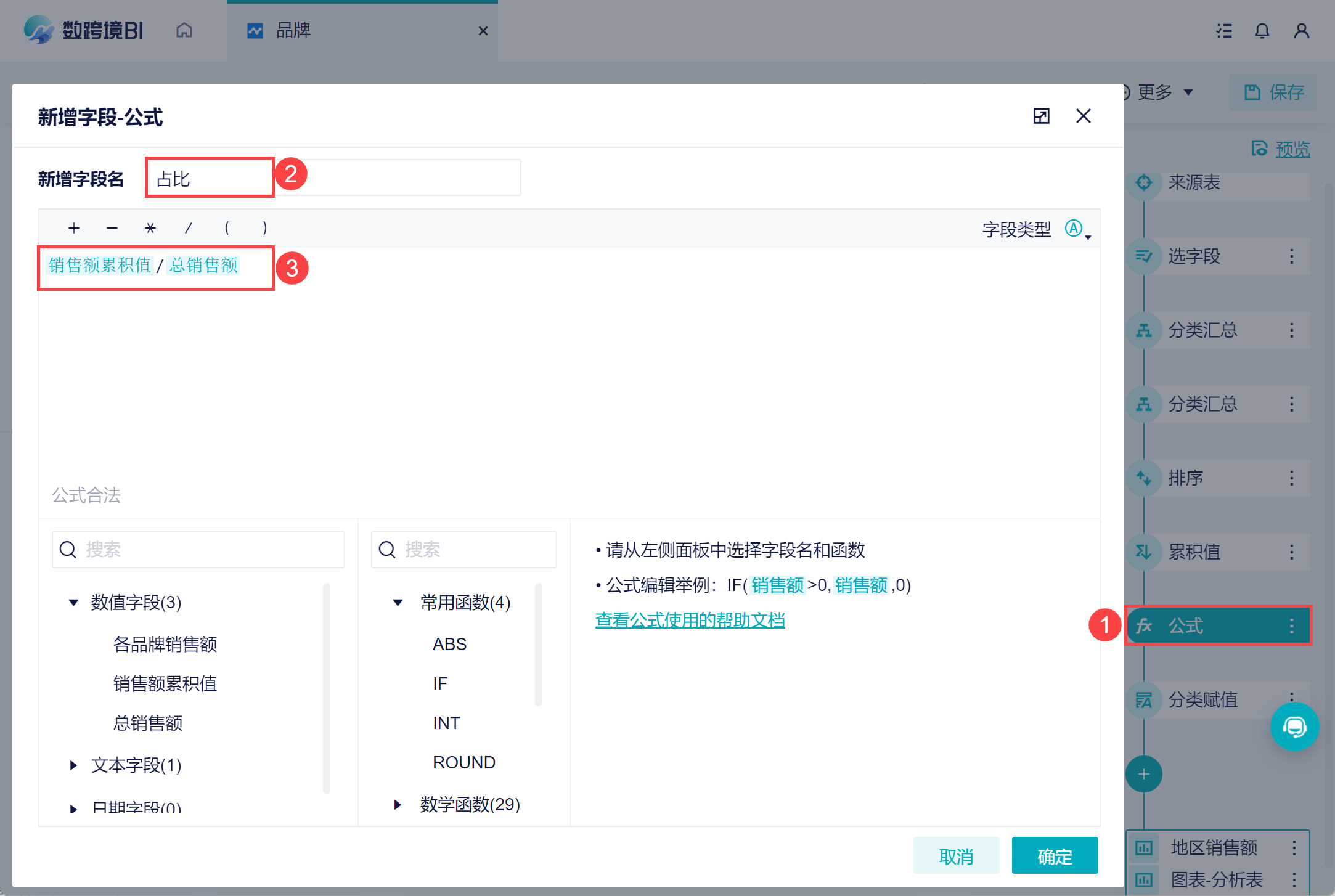Expand the 文本字段(1) group

tap(74, 765)
